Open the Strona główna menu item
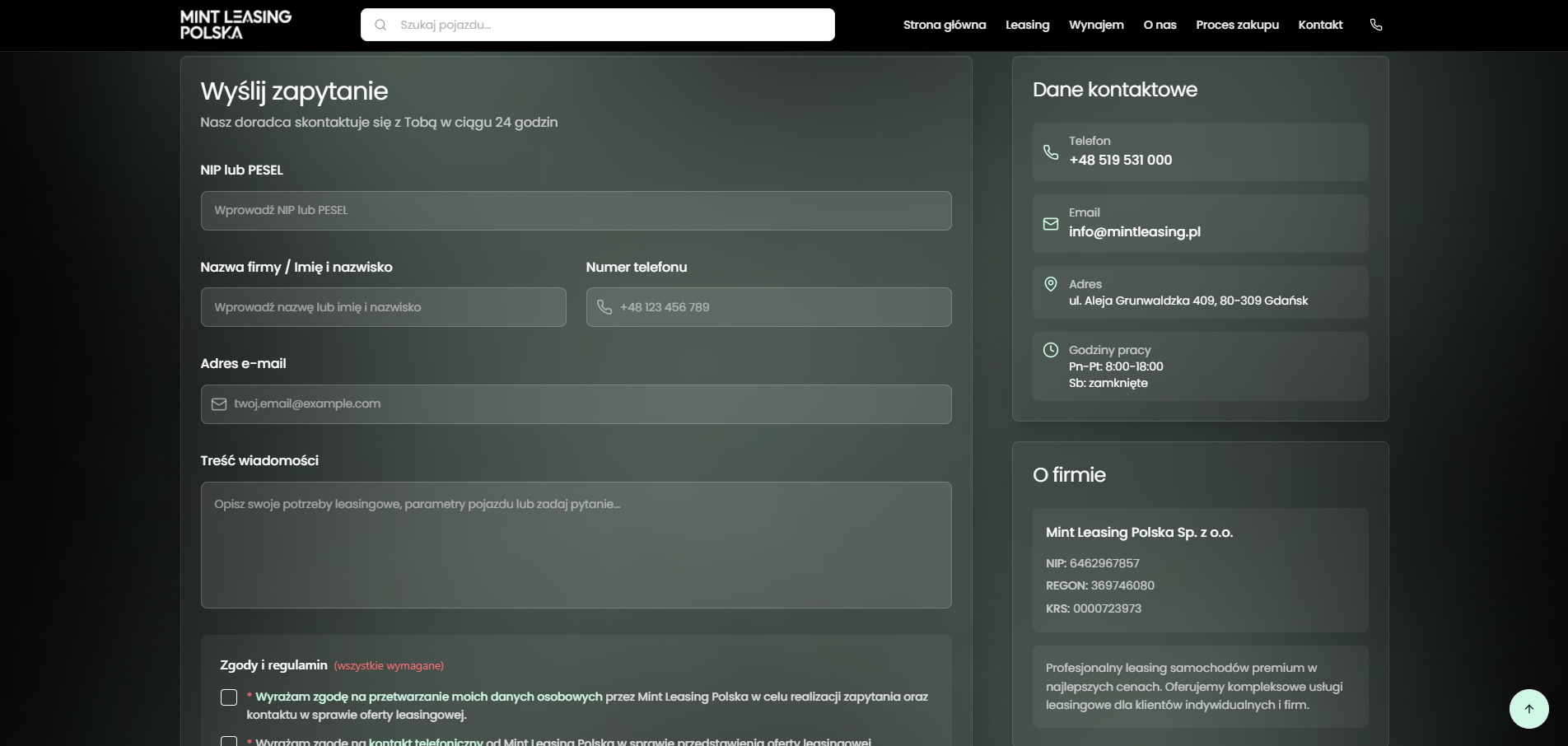 click(x=945, y=25)
